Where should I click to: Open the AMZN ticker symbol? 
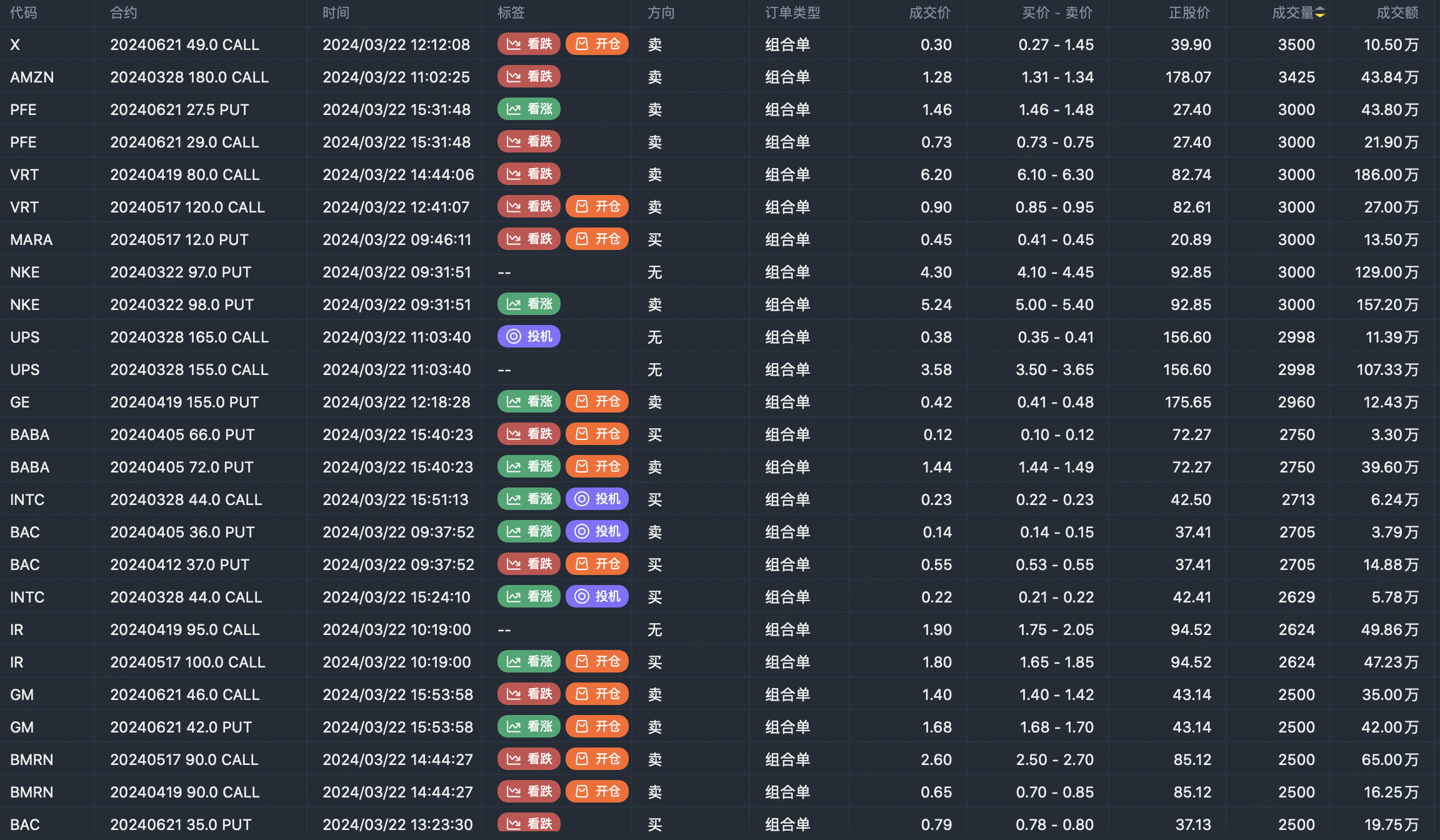pos(32,77)
